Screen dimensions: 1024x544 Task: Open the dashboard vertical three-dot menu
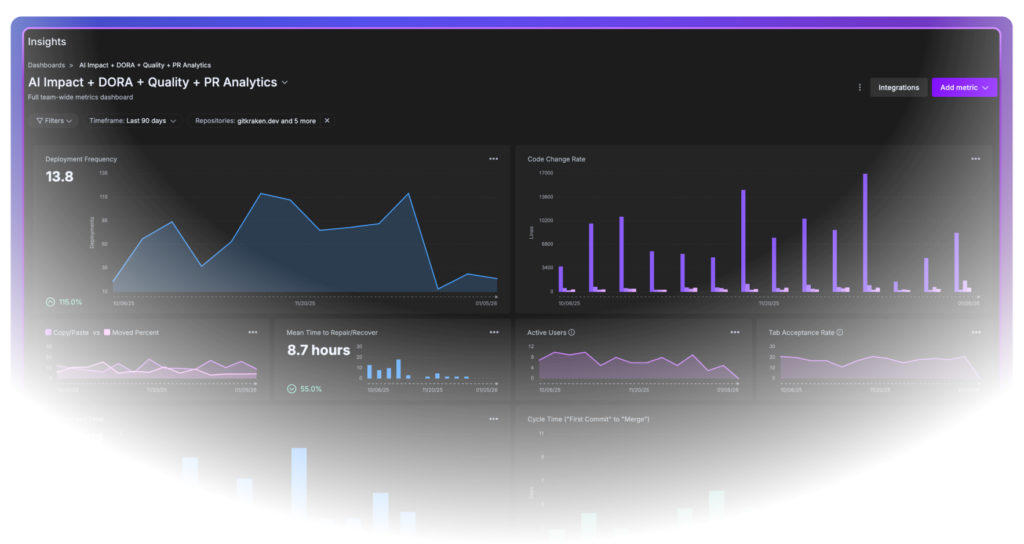(859, 88)
